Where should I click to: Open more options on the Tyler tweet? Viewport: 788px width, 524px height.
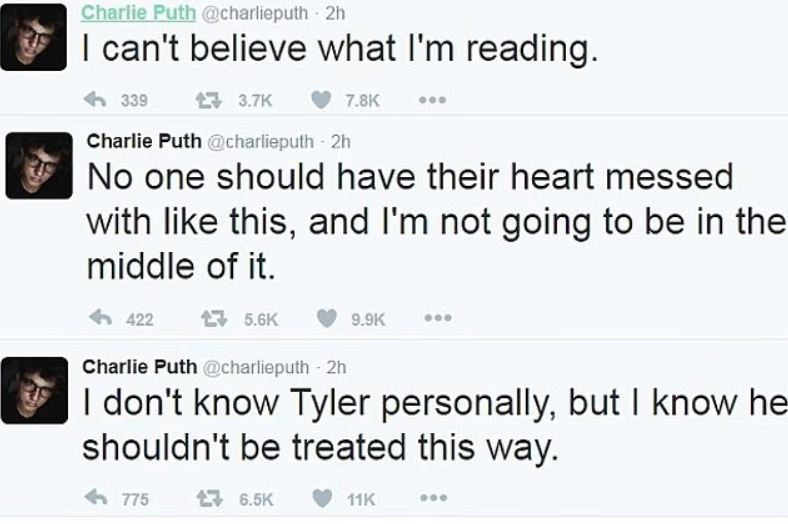[433, 497]
